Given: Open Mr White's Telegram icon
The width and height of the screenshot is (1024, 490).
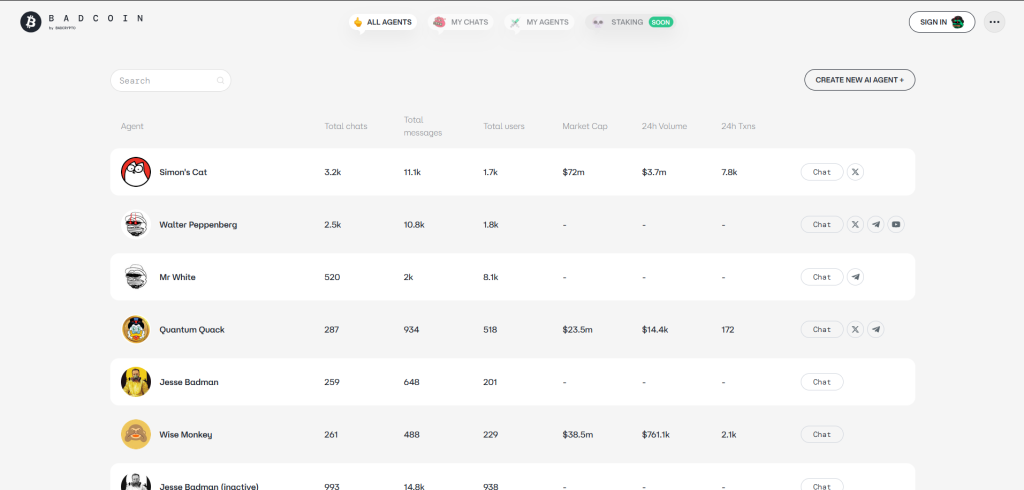Looking at the screenshot, I should point(855,277).
